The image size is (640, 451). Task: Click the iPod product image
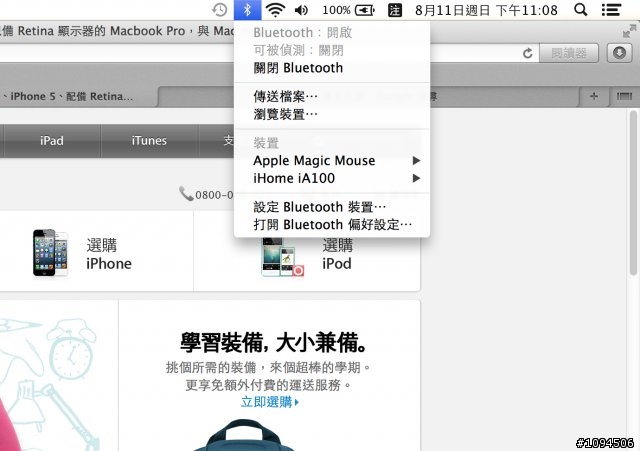point(282,256)
